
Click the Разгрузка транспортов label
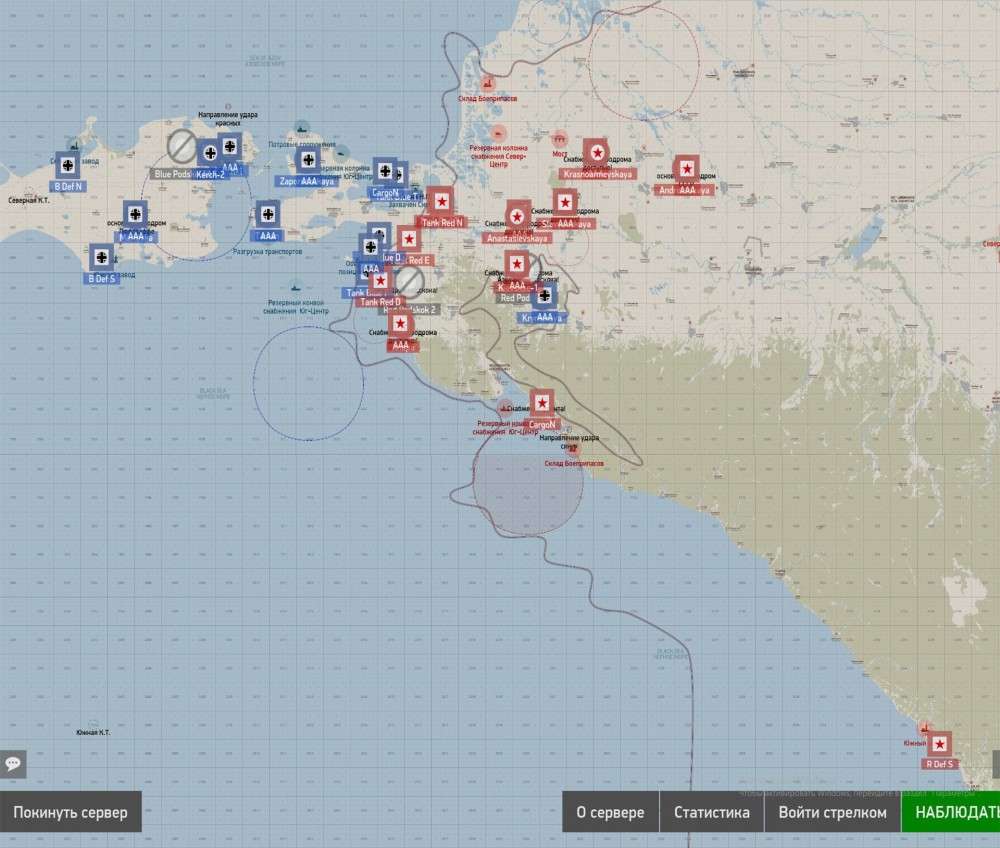(267, 252)
